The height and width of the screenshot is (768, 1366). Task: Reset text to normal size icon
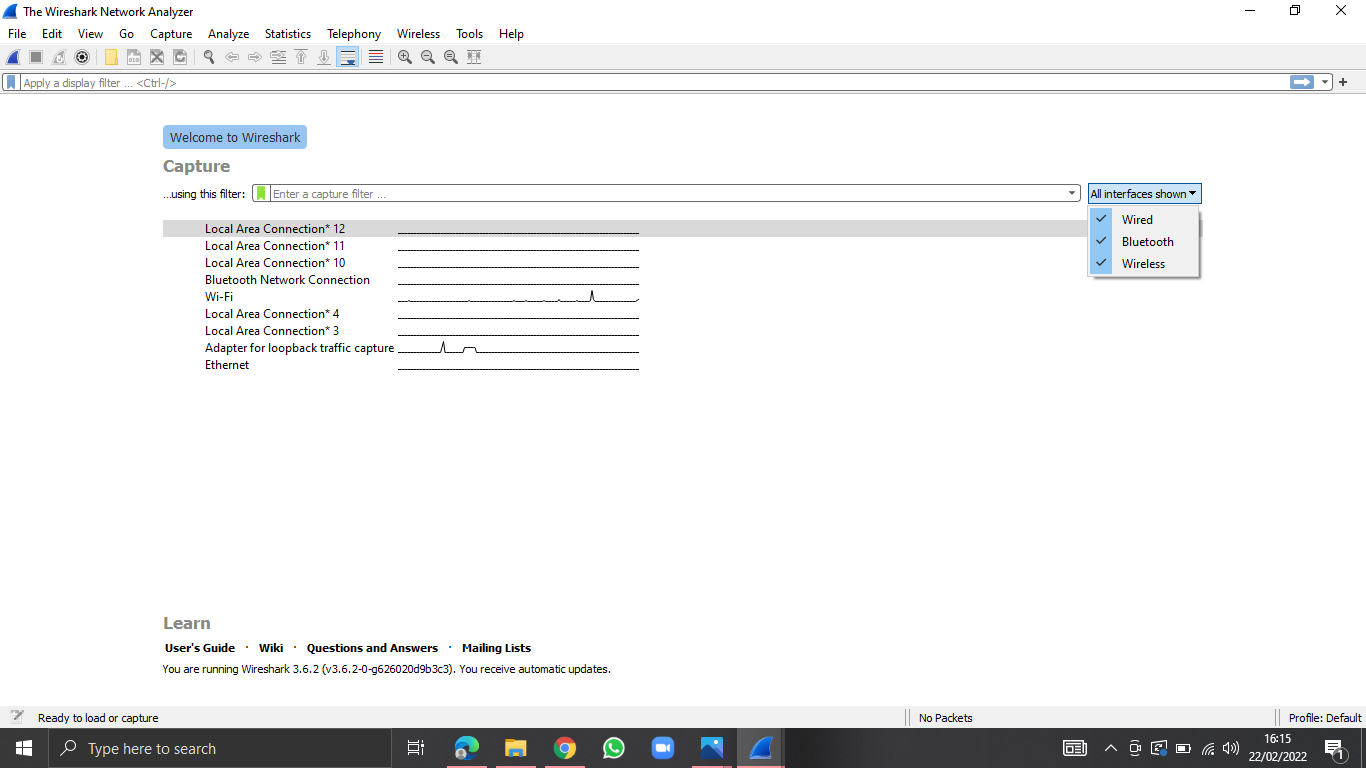[451, 57]
